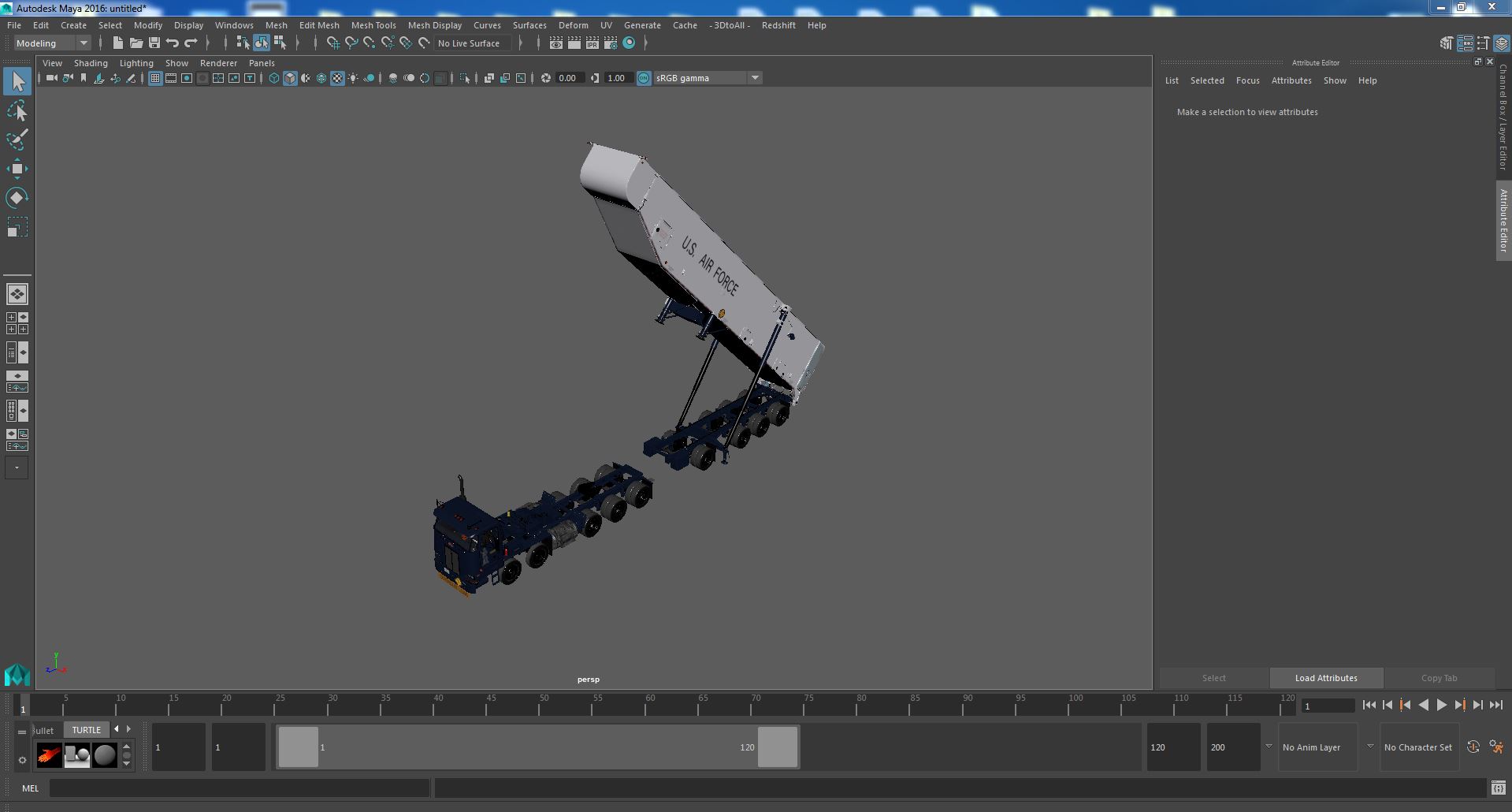This screenshot has width=1512, height=812.
Task: Switch to the TURTLE shelf tab
Action: coord(87,730)
